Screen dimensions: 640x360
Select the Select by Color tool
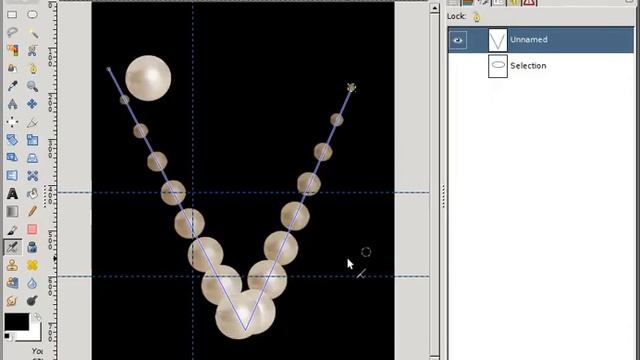point(12,51)
